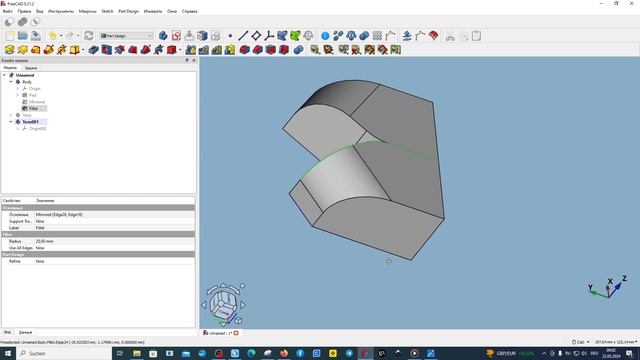Add a datum plane with the diamond icon
The image size is (640, 360).
(x=256, y=36)
